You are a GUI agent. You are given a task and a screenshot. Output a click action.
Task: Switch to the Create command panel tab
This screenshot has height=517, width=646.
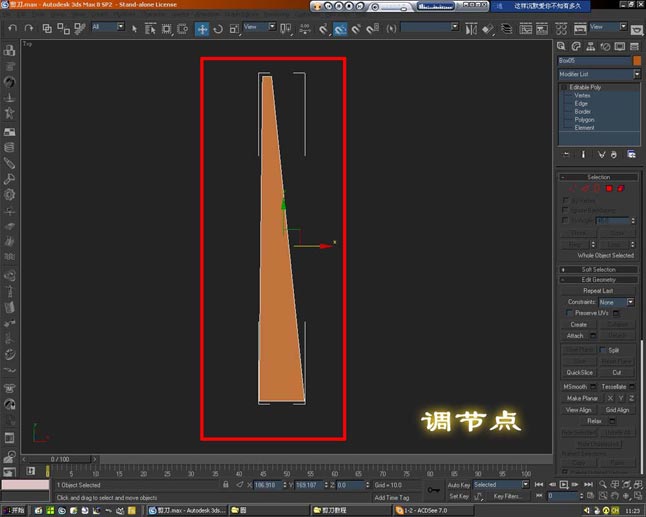(561, 46)
